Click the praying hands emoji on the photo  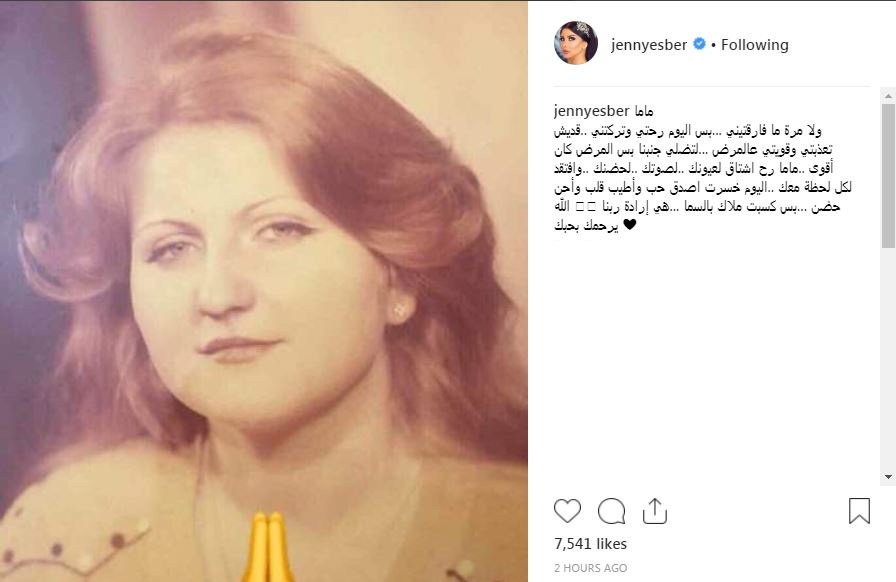[x=267, y=547]
